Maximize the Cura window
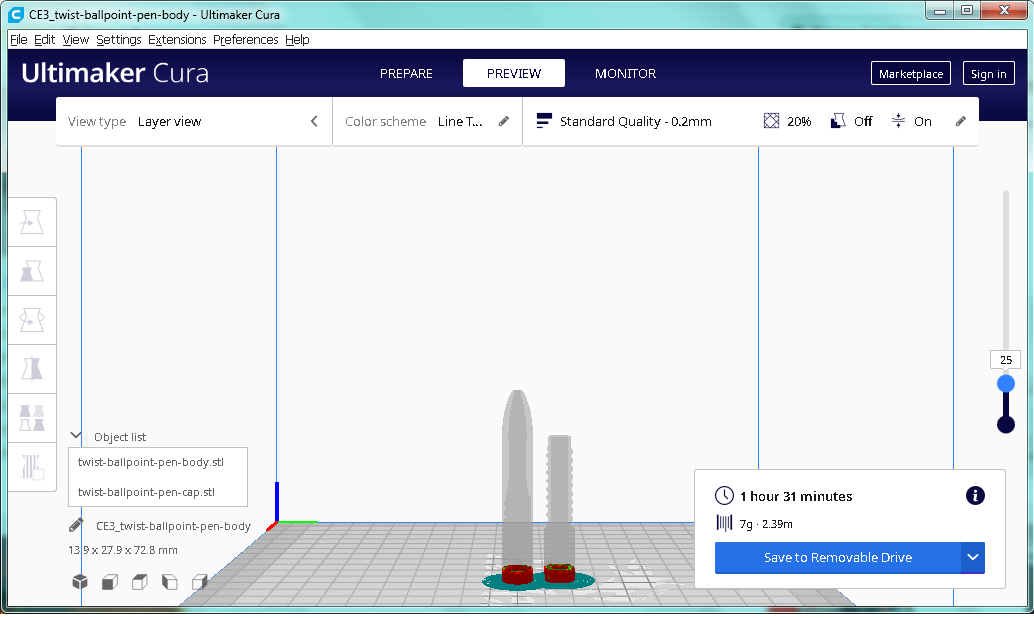1034x618 pixels. pyautogui.click(x=967, y=11)
